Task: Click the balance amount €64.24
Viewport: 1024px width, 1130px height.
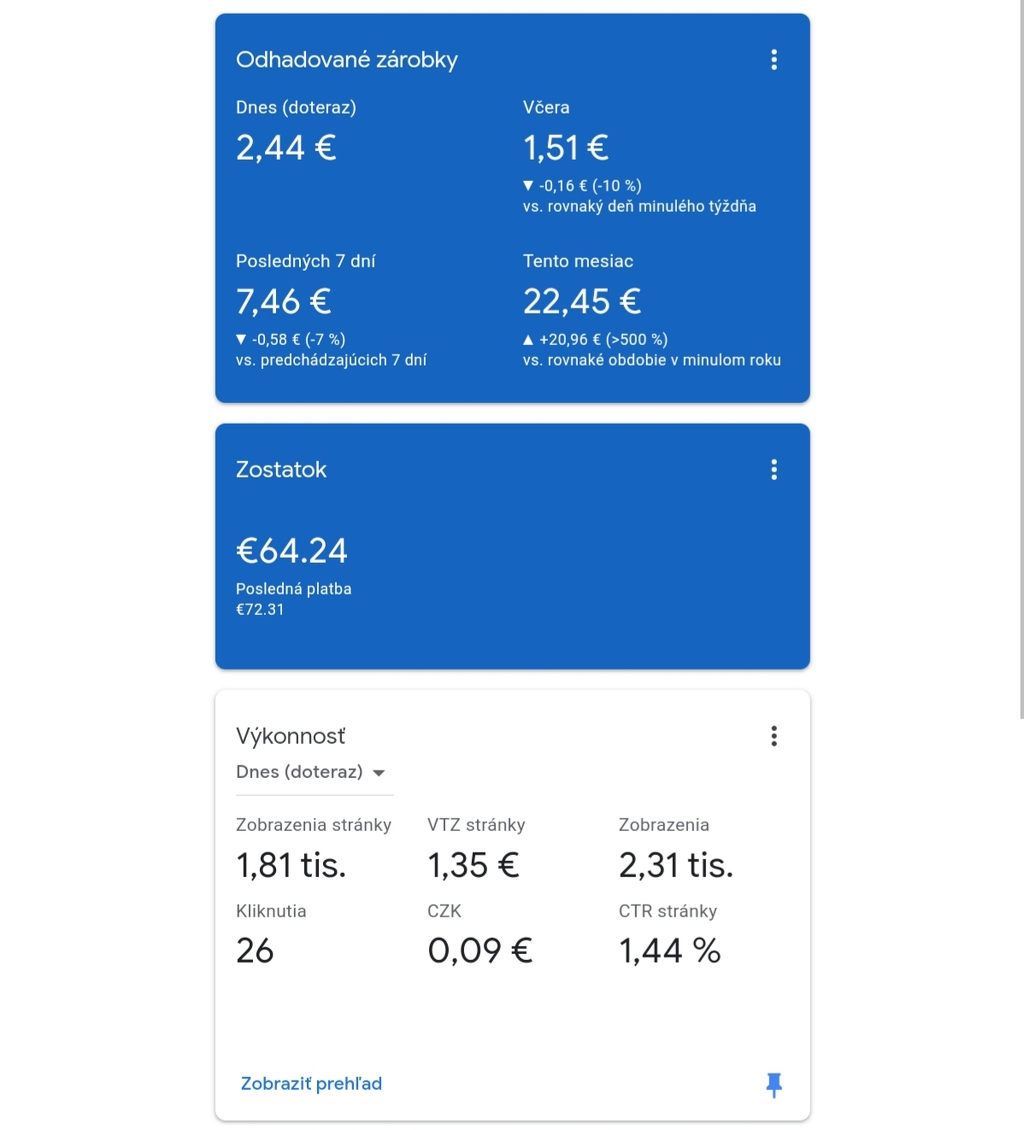Action: (x=291, y=551)
